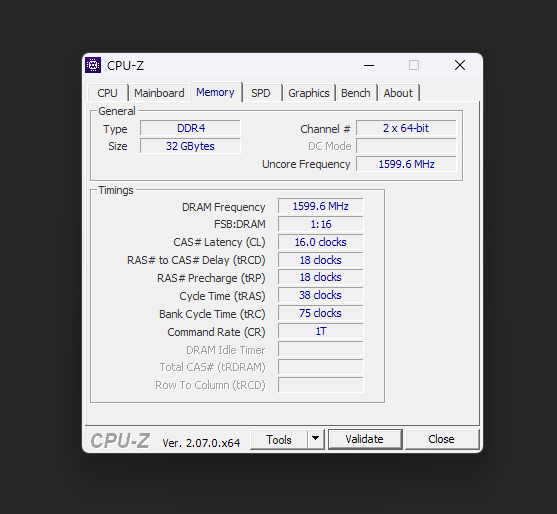Click the FSB:DRAM value 1:16
Viewport: 557px width, 514px height.
point(321,224)
